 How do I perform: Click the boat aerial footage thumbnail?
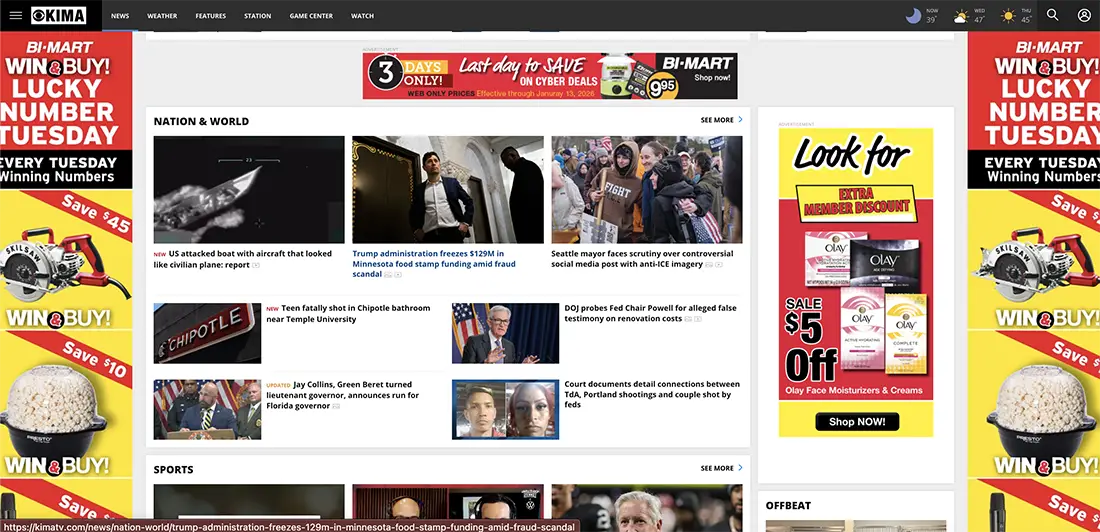tap(249, 189)
